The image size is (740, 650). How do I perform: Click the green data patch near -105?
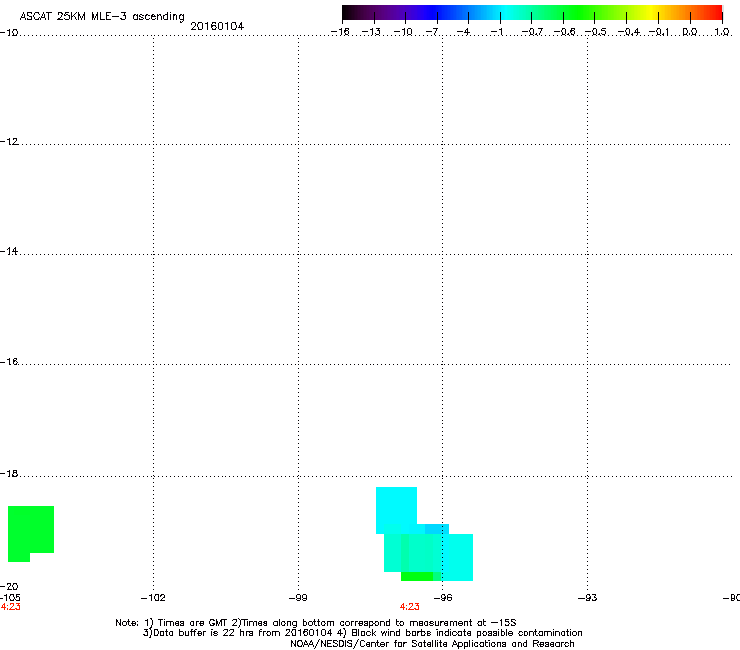(x=31, y=533)
